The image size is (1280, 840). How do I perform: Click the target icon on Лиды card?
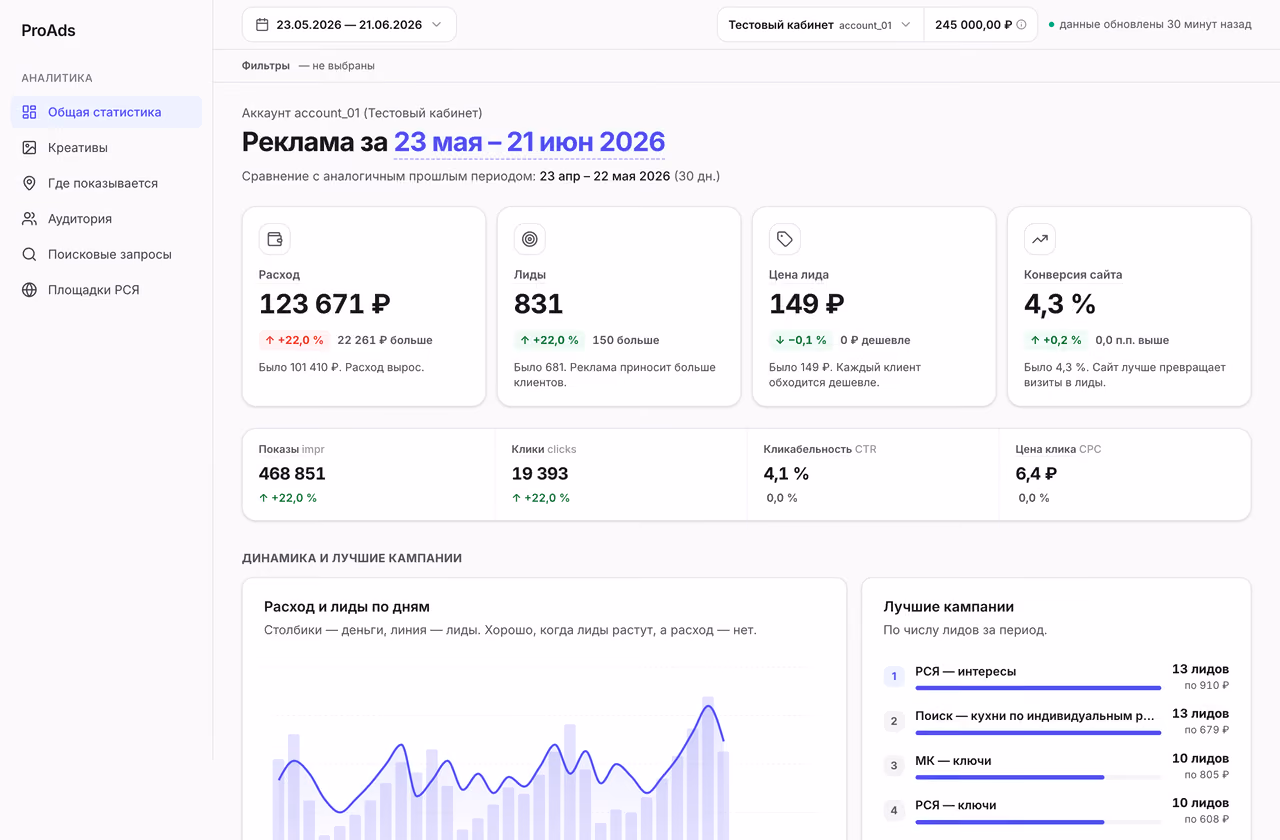pos(529,239)
